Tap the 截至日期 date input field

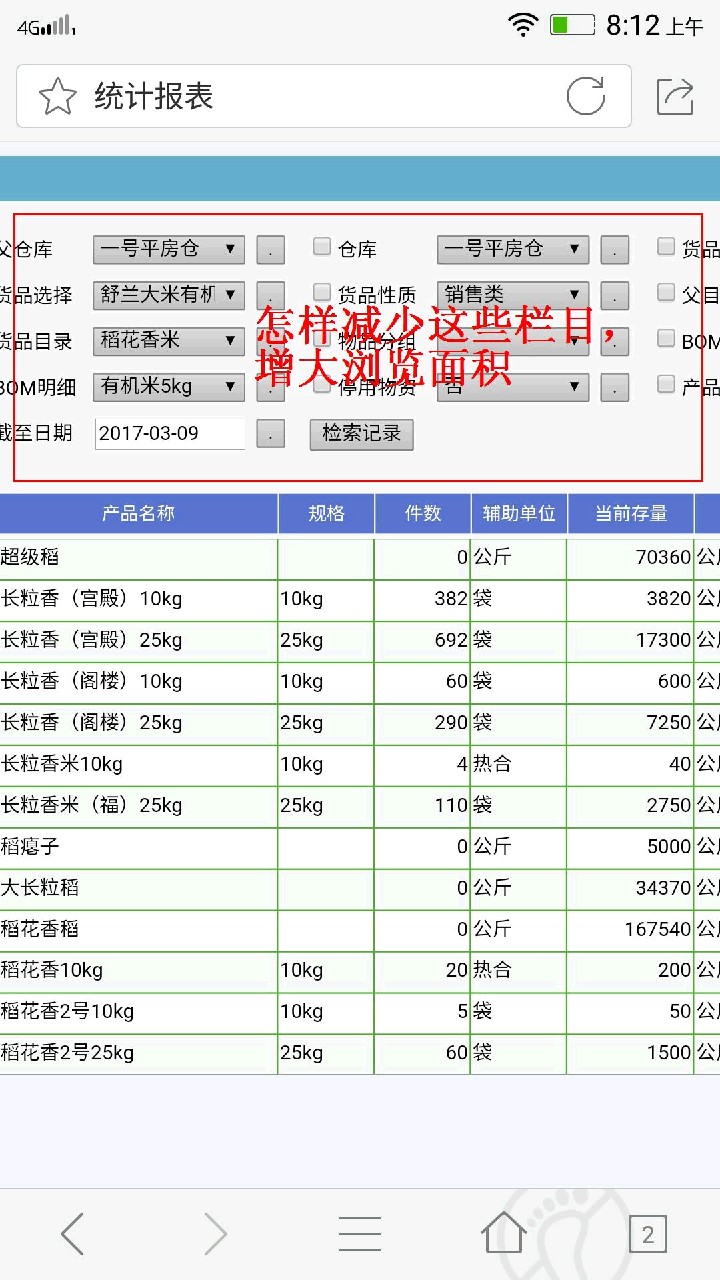click(170, 433)
